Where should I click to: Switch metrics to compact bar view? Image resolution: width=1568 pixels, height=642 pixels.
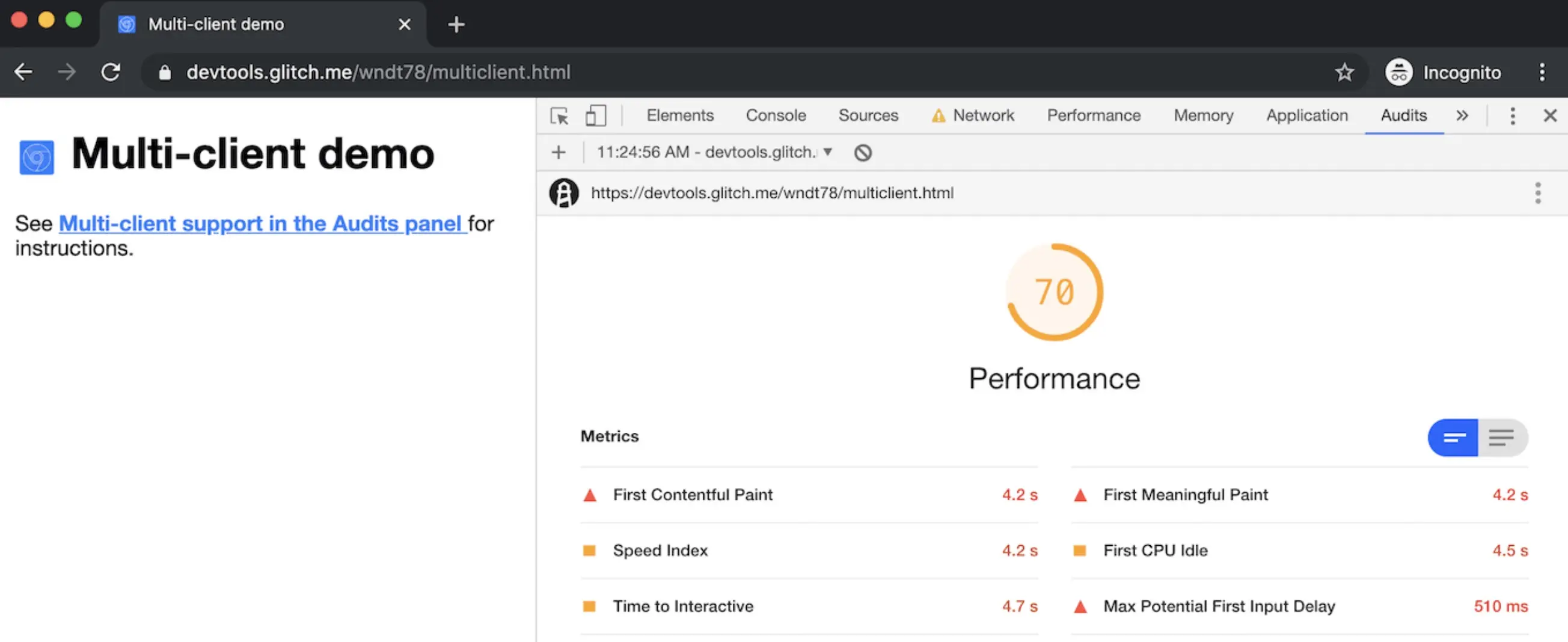1453,438
